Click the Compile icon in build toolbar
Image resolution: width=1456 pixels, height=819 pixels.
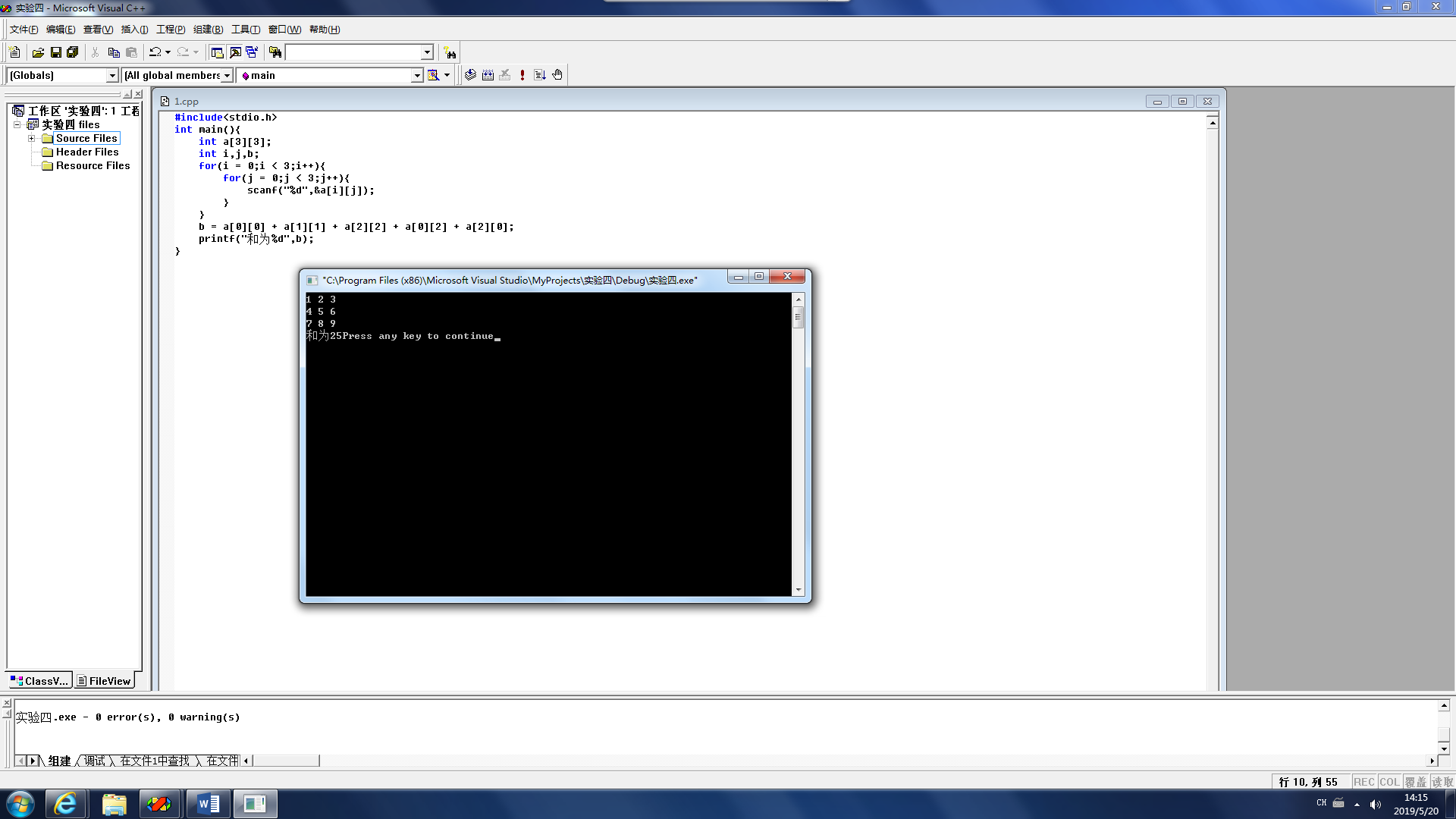pyautogui.click(x=470, y=75)
